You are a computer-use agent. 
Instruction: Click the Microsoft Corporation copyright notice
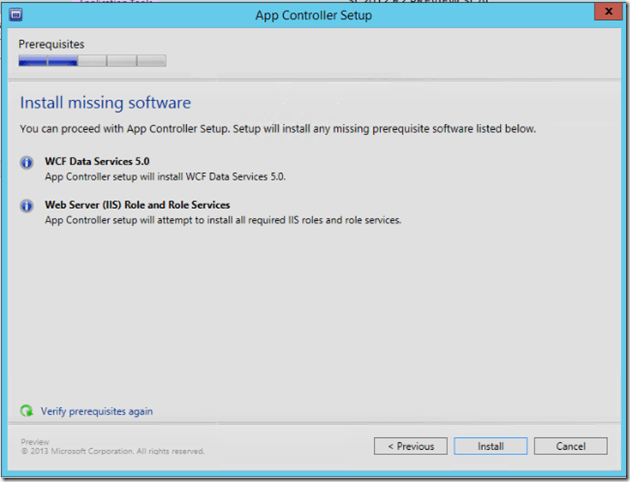tap(113, 451)
